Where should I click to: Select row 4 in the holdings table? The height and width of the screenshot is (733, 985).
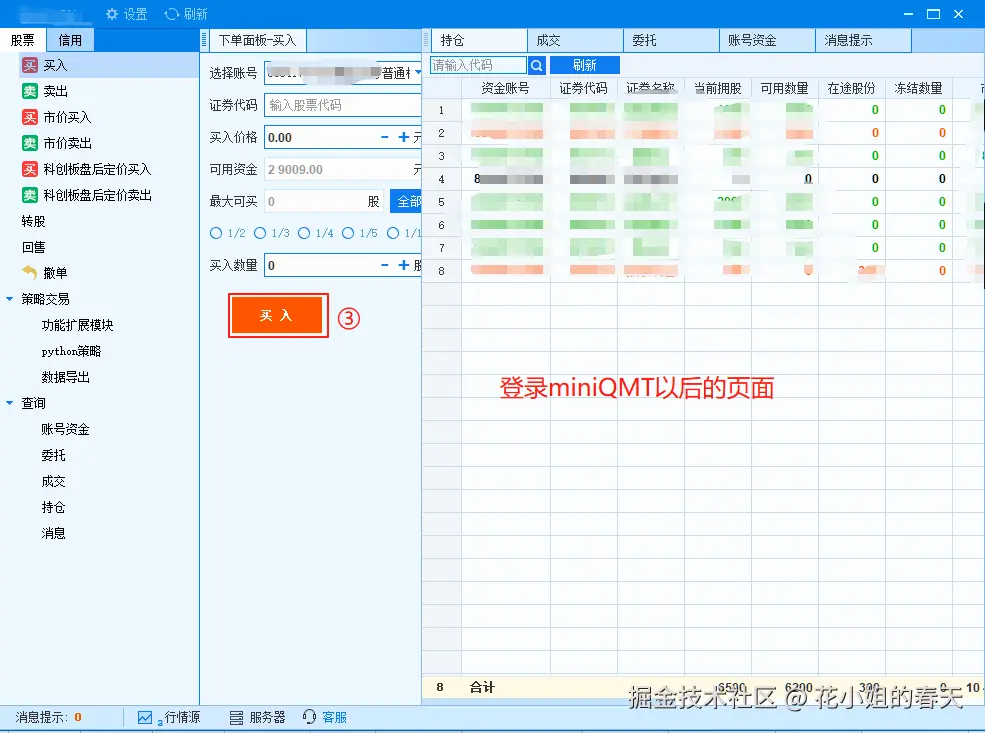pos(703,179)
